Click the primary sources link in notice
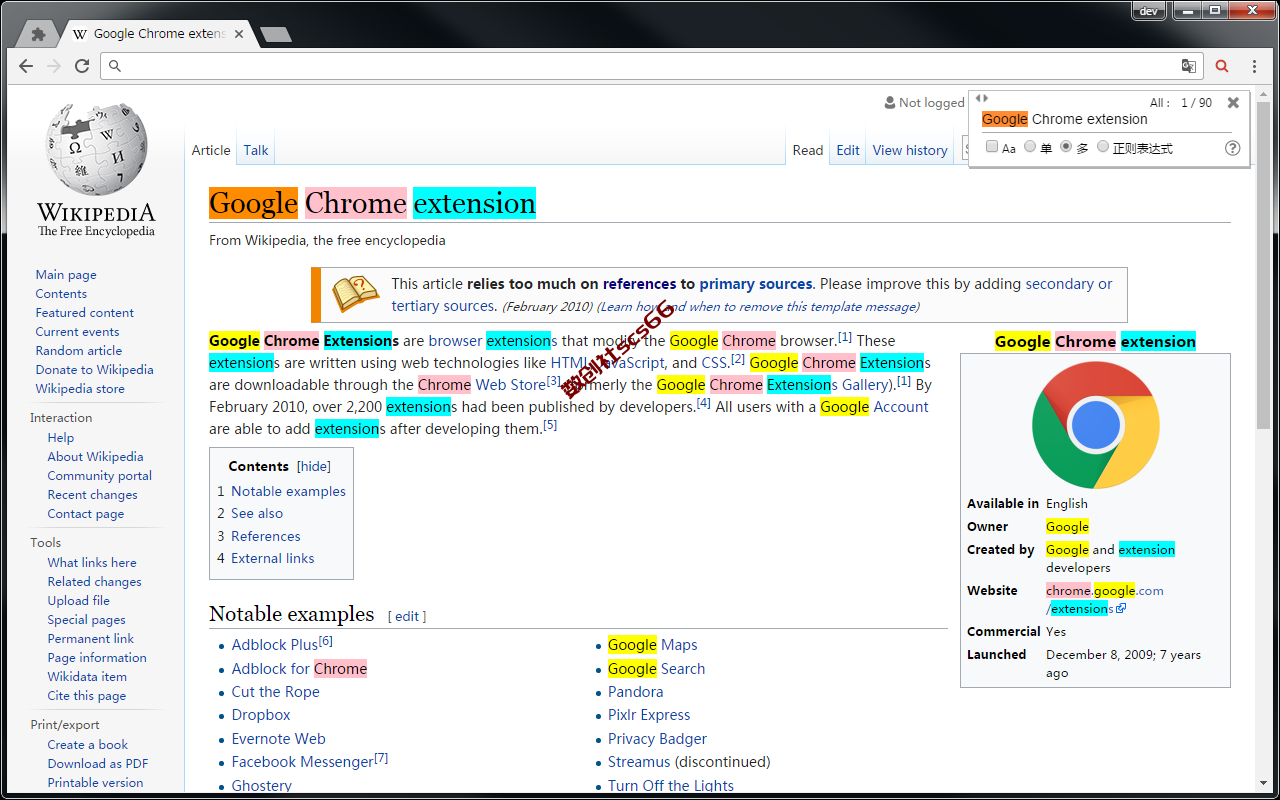This screenshot has height=800, width=1280. pyautogui.click(x=756, y=284)
